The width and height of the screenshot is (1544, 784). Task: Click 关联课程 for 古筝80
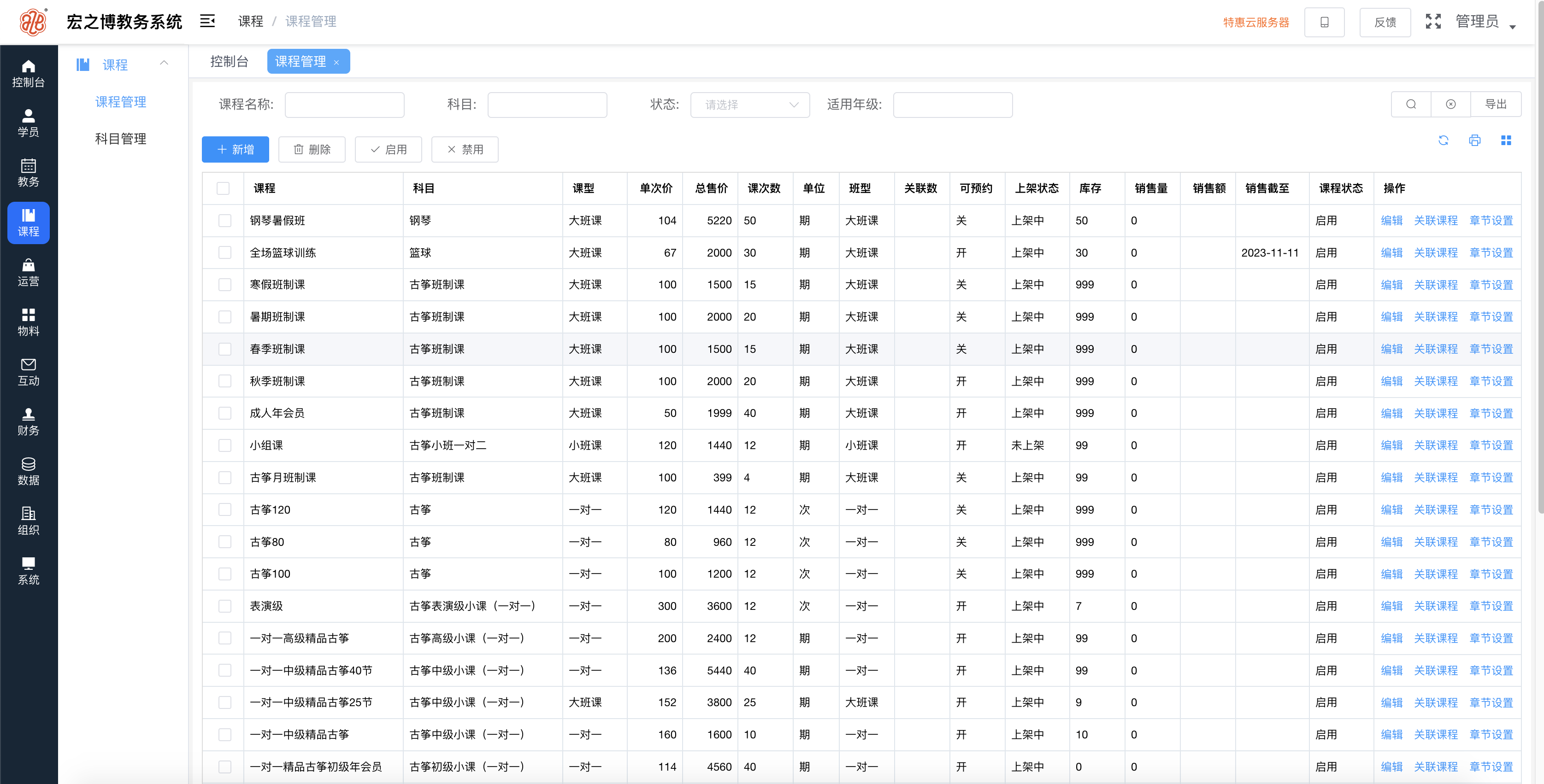click(1436, 542)
